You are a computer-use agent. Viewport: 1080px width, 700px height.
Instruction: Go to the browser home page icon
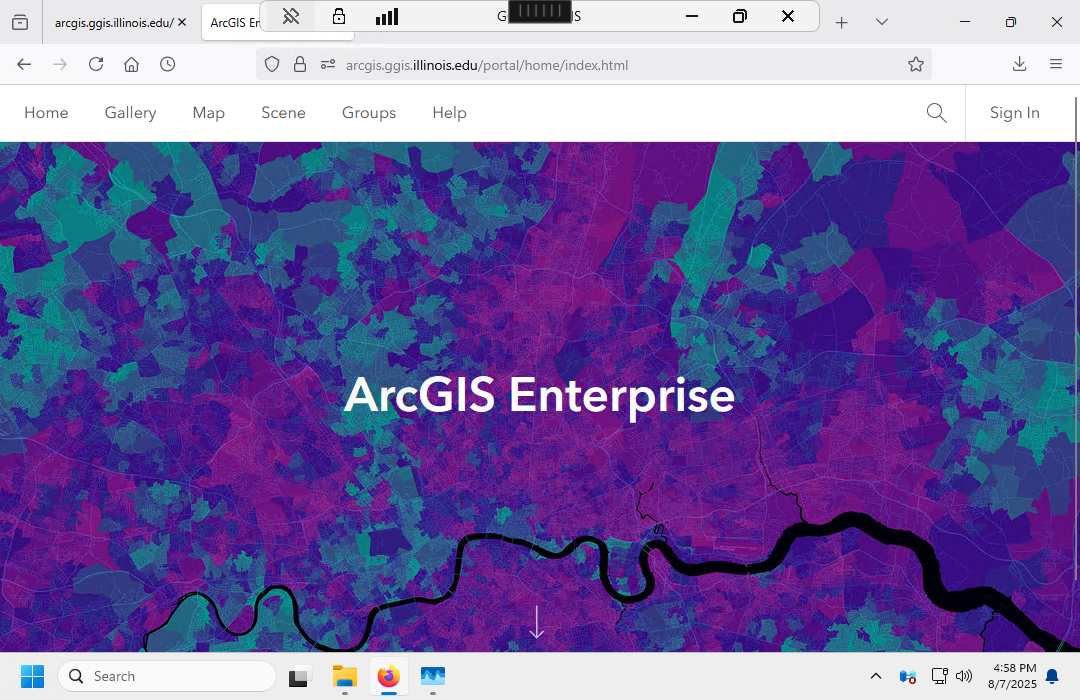pos(131,64)
